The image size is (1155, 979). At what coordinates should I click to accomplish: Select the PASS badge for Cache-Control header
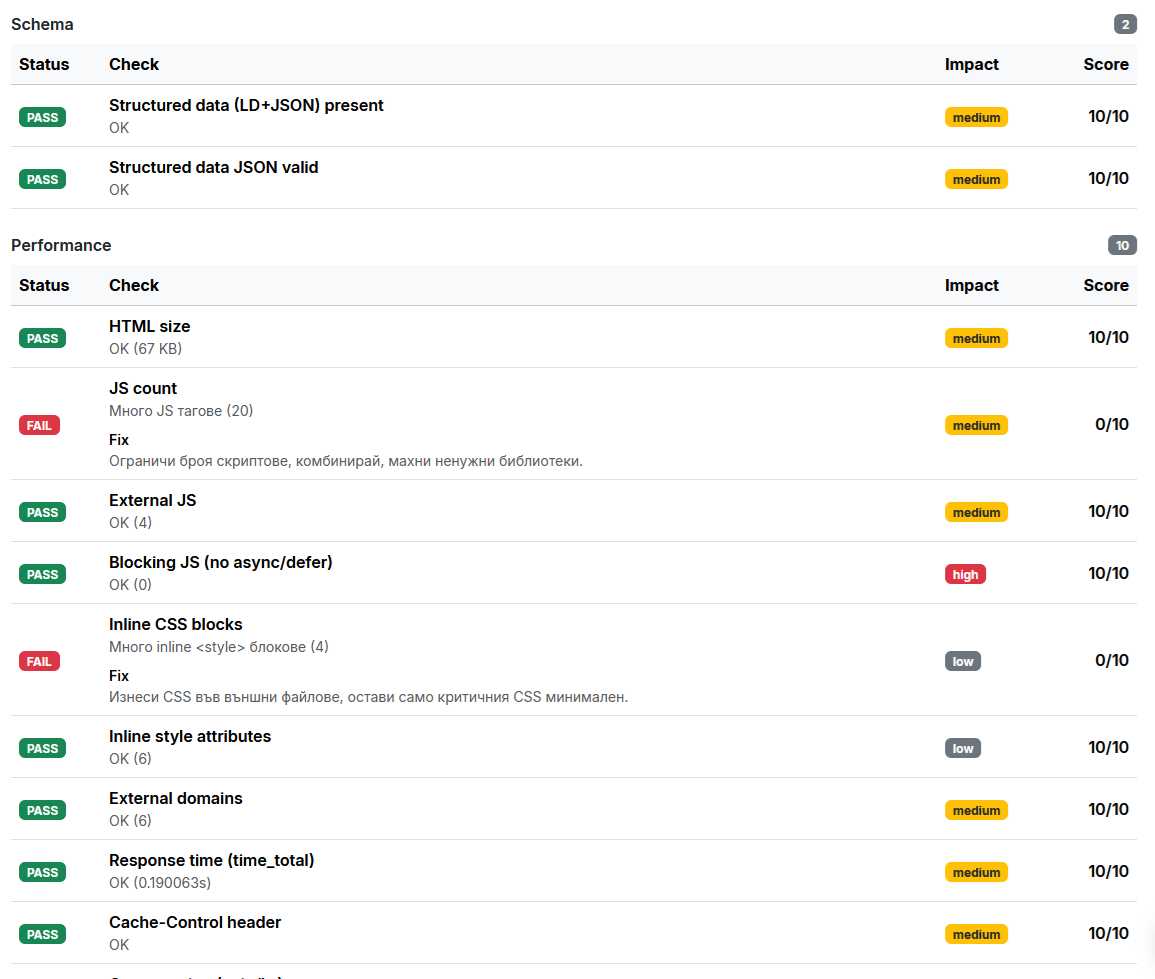click(x=42, y=934)
